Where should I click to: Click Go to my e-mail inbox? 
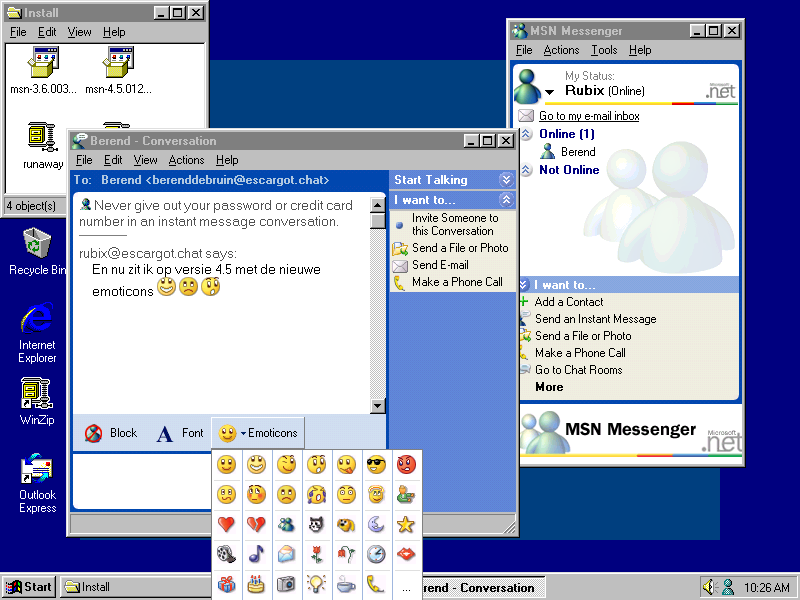[x=589, y=116]
